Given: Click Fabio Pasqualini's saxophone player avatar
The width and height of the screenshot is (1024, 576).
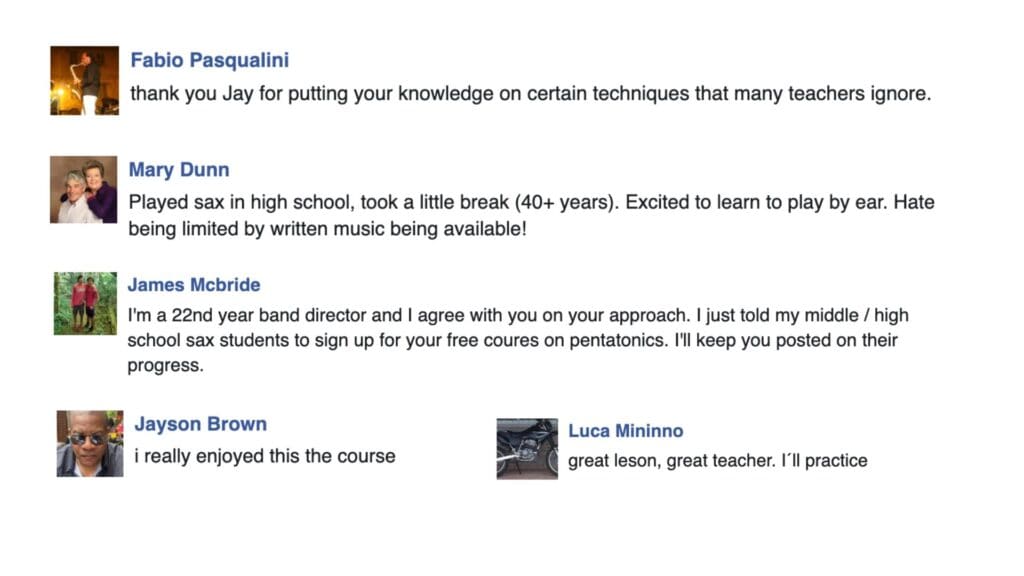Looking at the screenshot, I should point(85,80).
